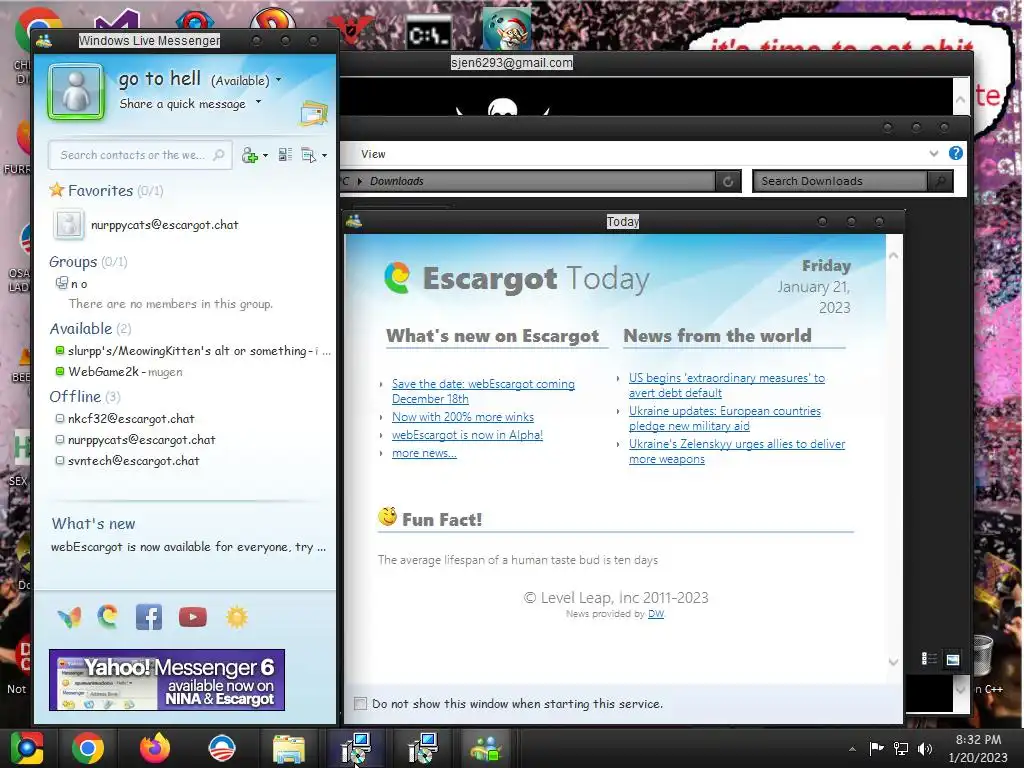The image size is (1024, 768).
Task: Click the network tray icon
Action: pyautogui.click(x=901, y=748)
